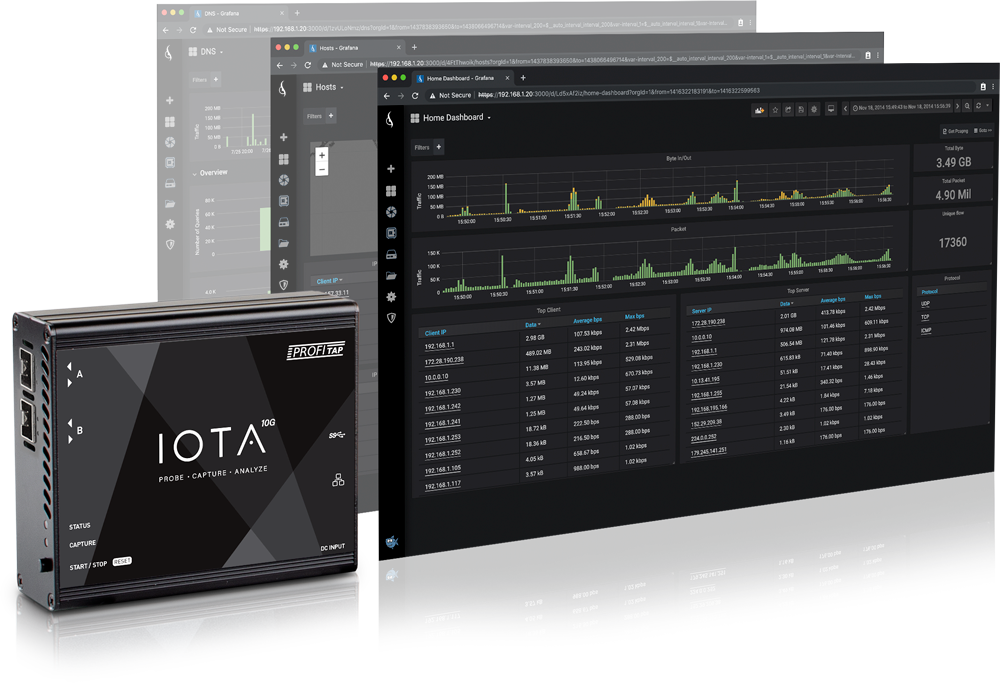Sort Top Server table by Server IP
Screen dimensions: 1000x687
[x=702, y=311]
